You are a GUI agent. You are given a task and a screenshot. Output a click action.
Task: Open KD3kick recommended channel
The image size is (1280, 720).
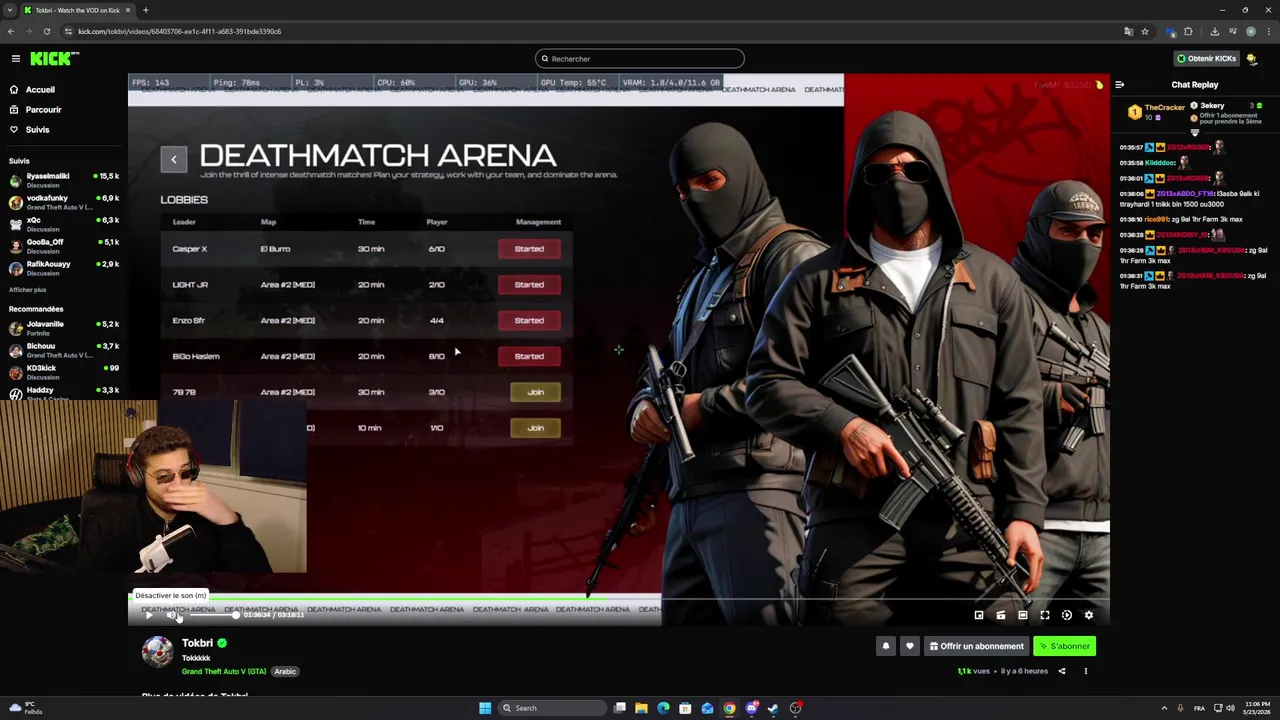[x=64, y=372]
